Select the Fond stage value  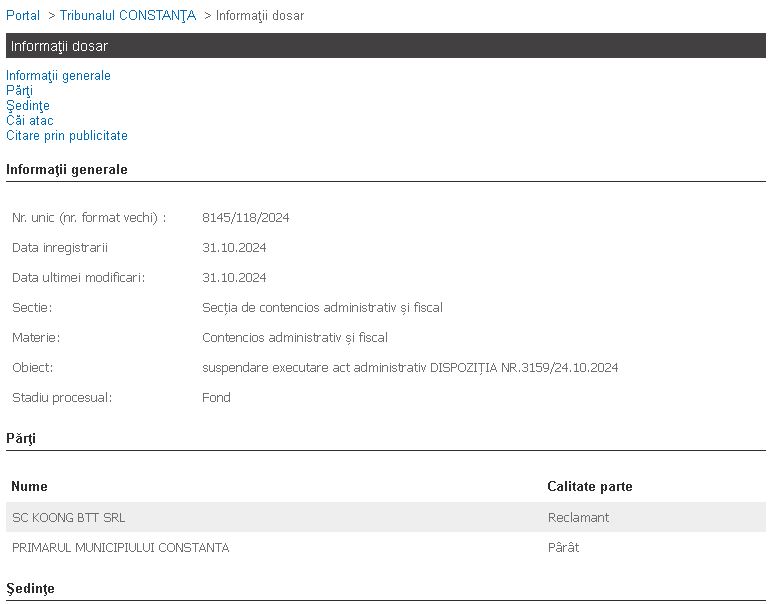[216, 397]
